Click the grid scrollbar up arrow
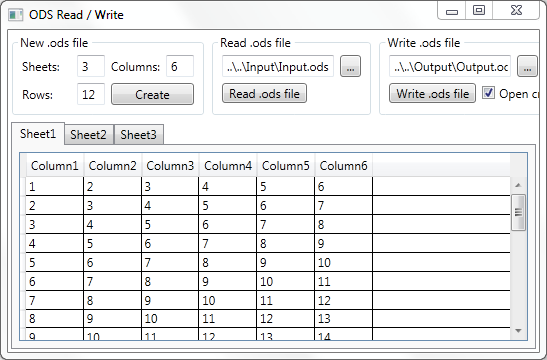Screen dimensions: 547x360 coord(518,185)
